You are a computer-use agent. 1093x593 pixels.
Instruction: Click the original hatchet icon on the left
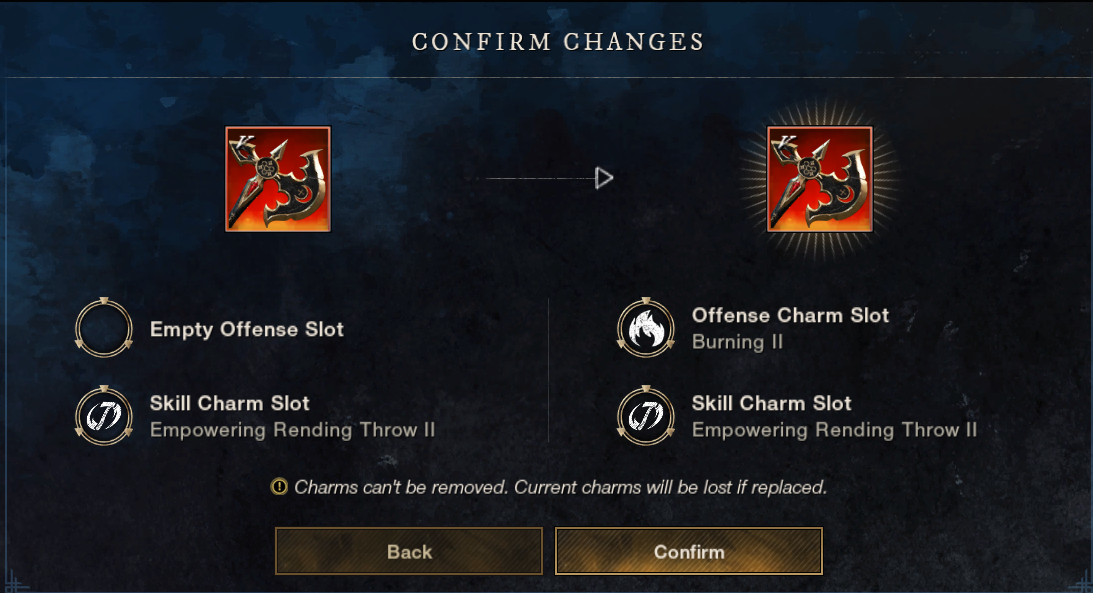[x=278, y=179]
